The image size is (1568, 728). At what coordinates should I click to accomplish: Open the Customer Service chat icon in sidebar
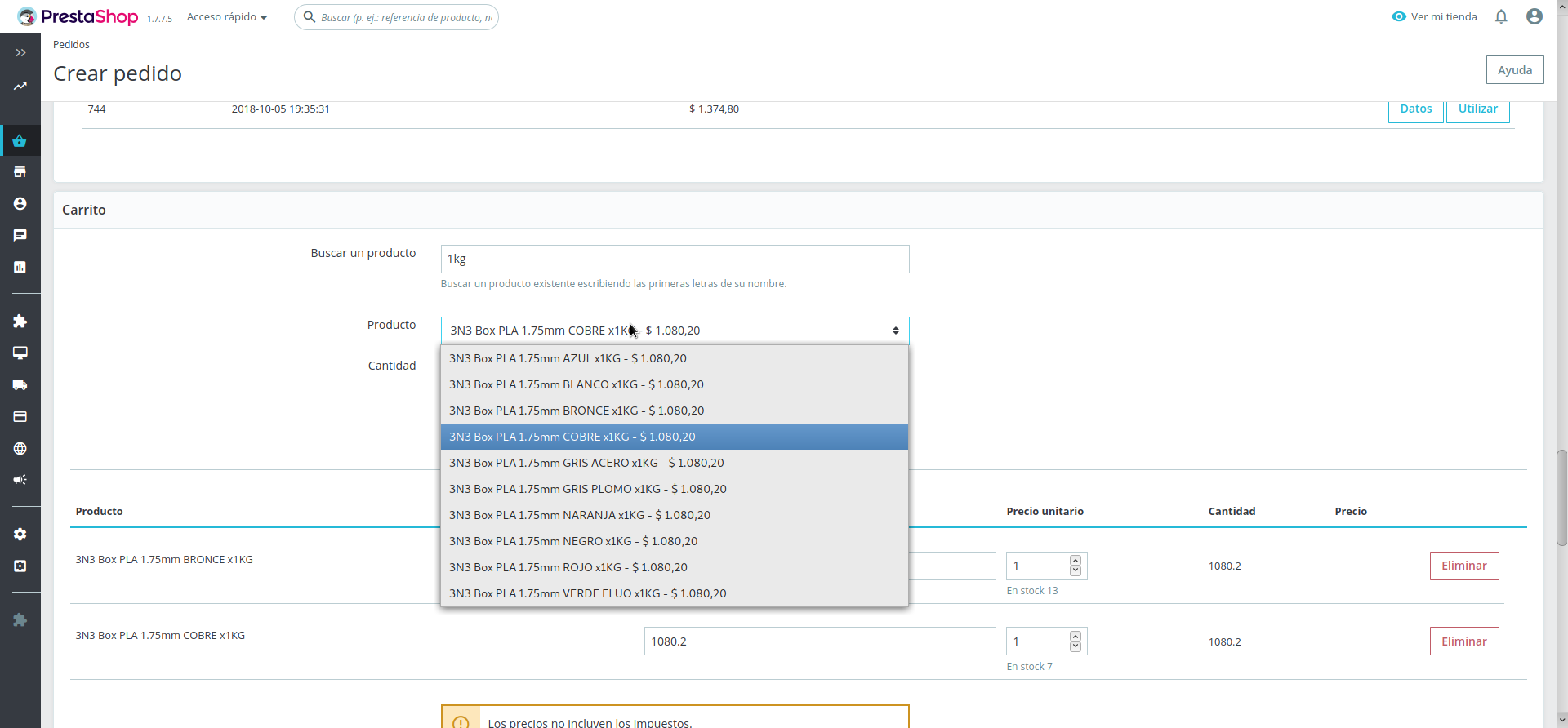20,235
